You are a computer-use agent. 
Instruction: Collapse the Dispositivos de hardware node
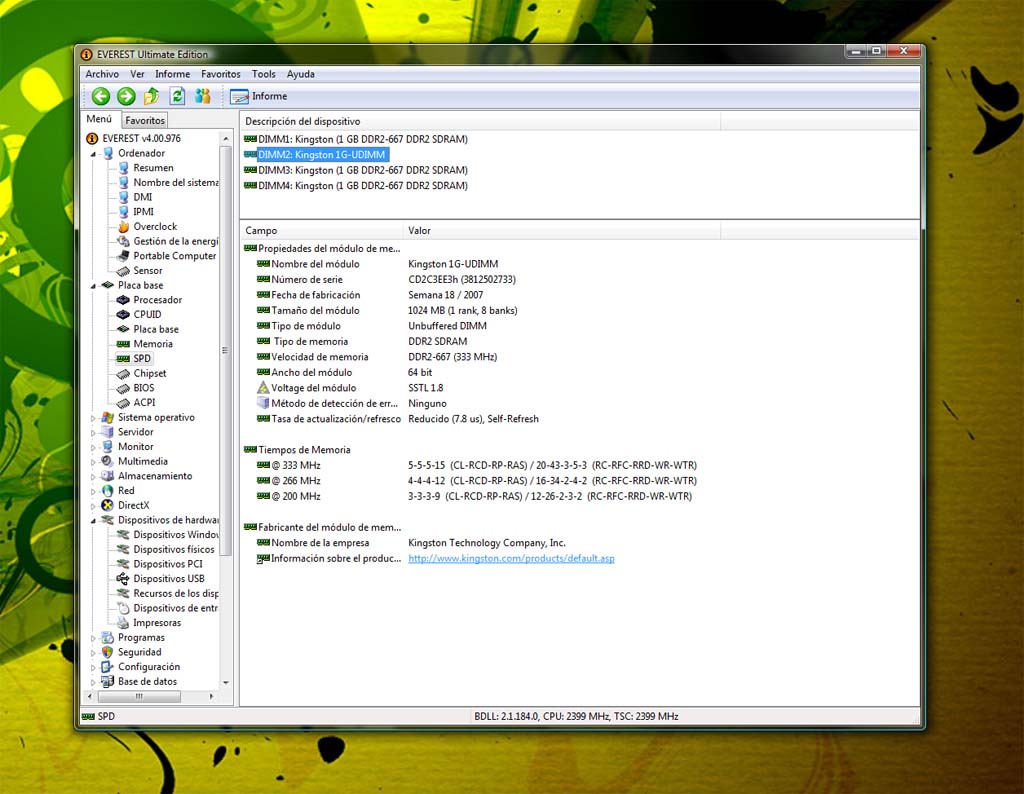[93, 521]
